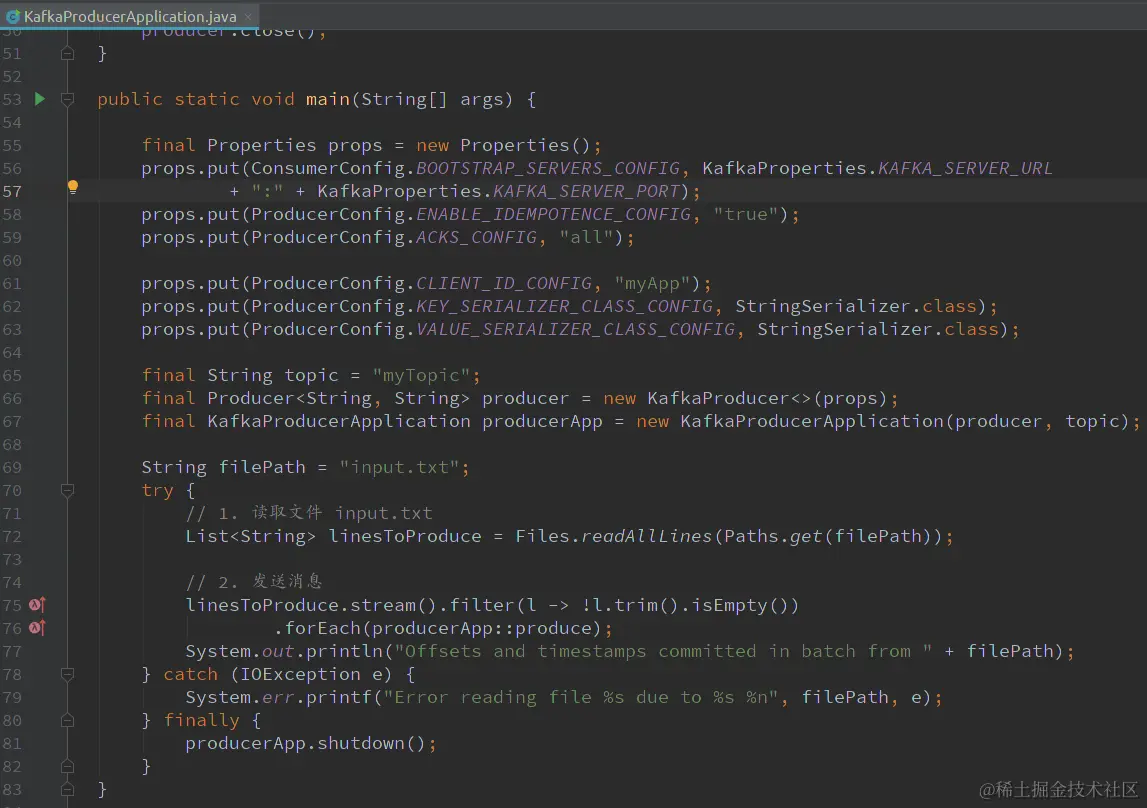Click producerApp.shutdown() call
1147x808 pixels.
(x=305, y=743)
